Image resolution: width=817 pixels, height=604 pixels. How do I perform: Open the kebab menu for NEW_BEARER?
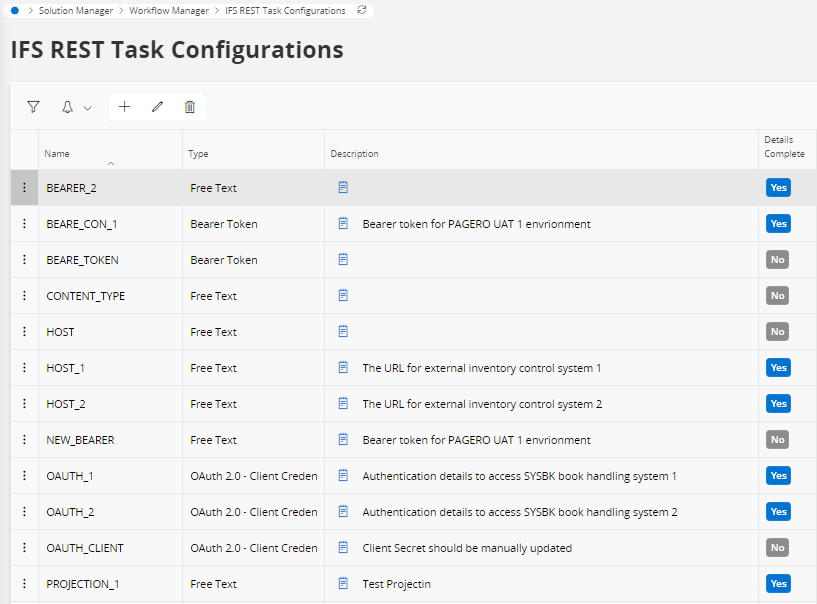pyautogui.click(x=23, y=439)
